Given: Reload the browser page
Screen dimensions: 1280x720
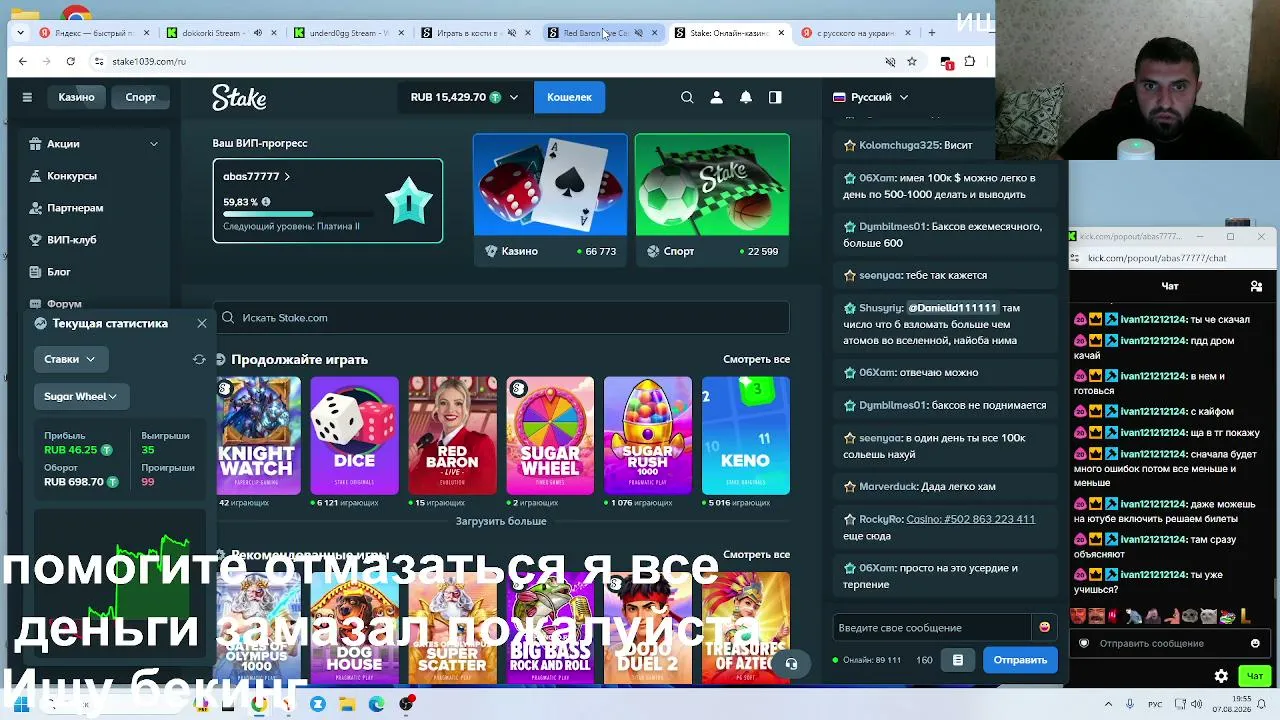Looking at the screenshot, I should pos(70,61).
